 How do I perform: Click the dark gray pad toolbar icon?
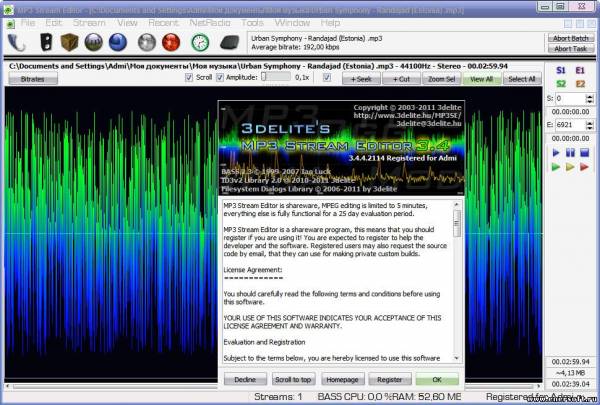click(x=230, y=42)
